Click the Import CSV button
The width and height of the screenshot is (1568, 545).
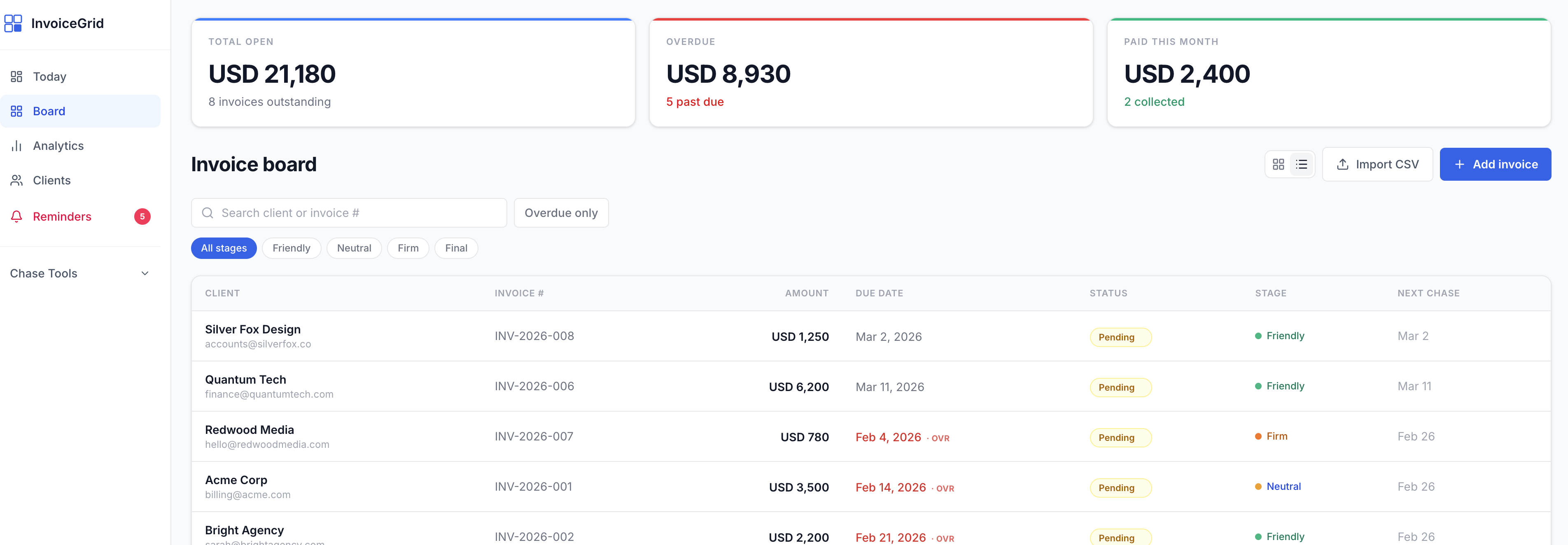pyautogui.click(x=1377, y=164)
